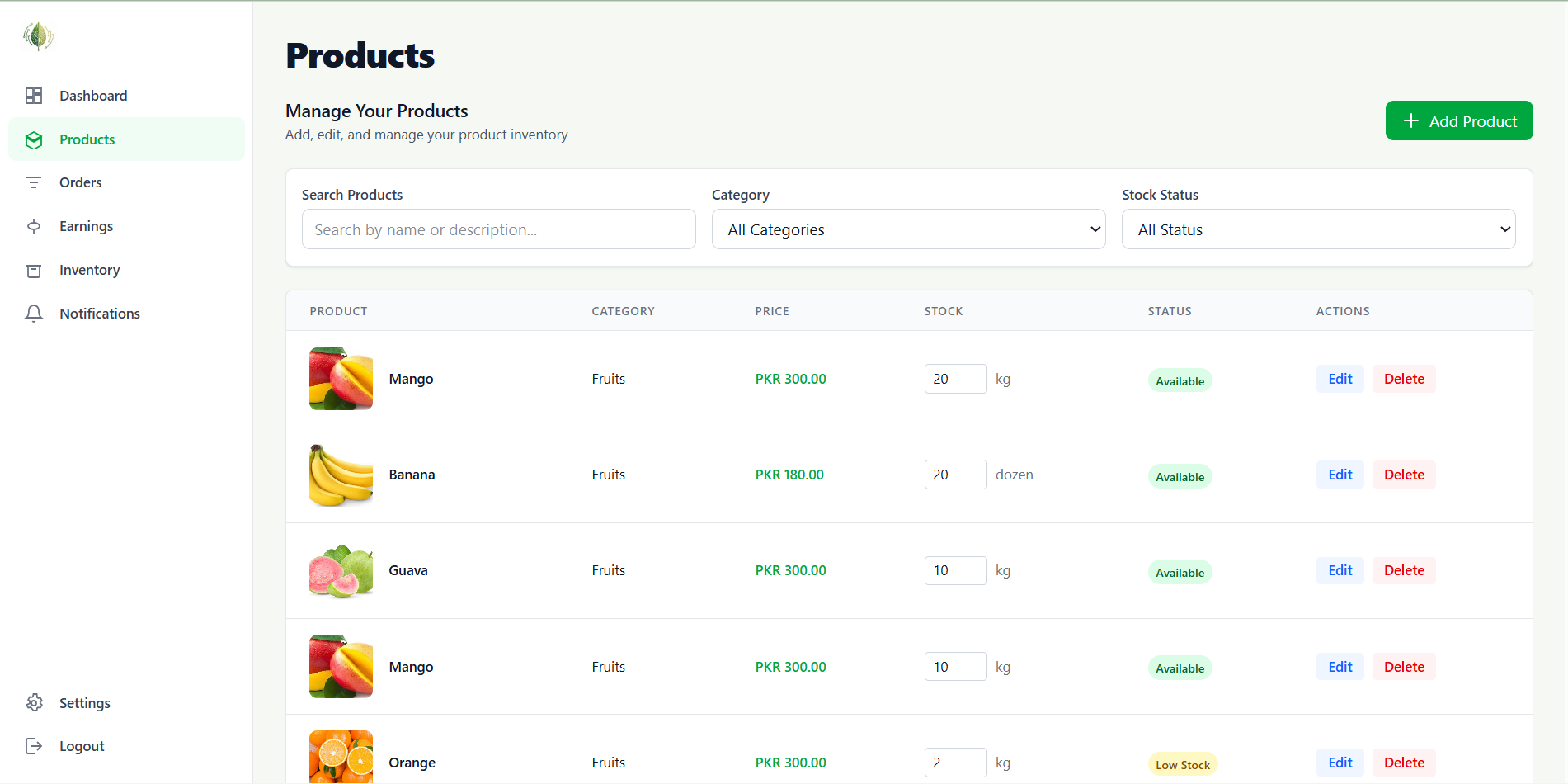This screenshot has width=1568, height=784.
Task: Click the Orange stock quantity field
Action: [955, 763]
